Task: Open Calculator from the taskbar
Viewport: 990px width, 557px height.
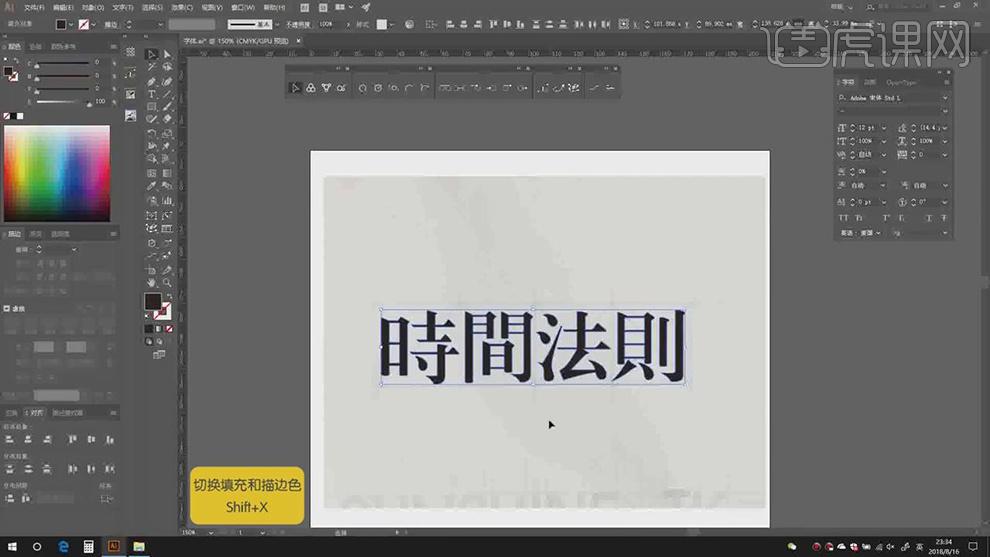Action: [x=88, y=546]
